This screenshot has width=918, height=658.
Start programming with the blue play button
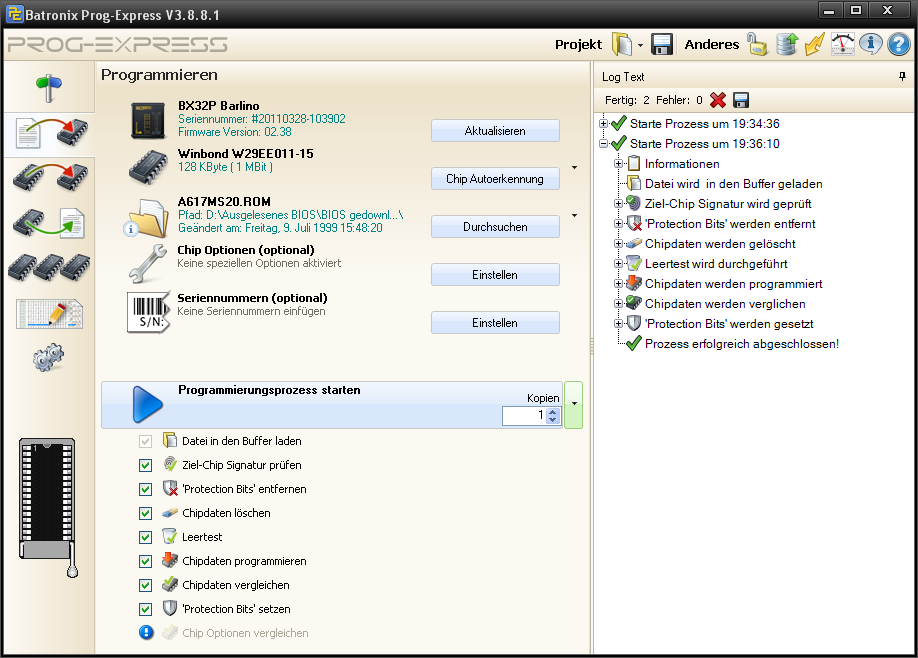147,405
